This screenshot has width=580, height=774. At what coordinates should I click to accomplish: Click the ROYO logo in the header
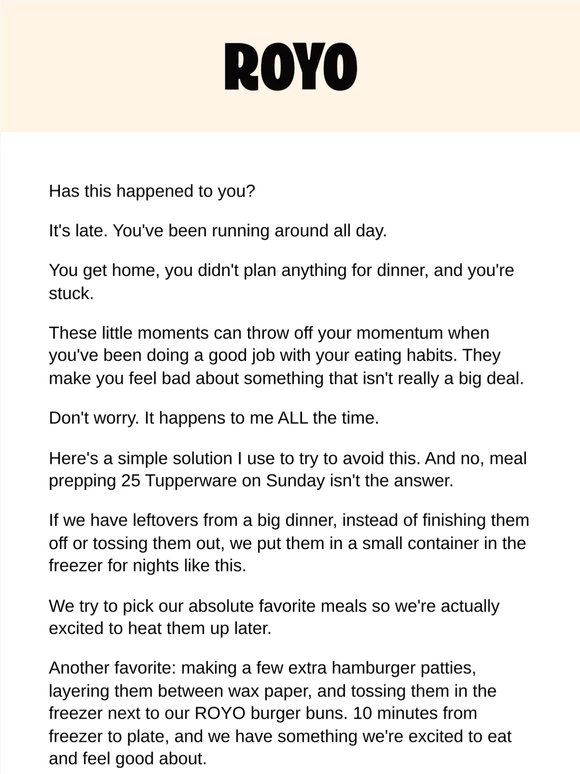click(x=290, y=67)
